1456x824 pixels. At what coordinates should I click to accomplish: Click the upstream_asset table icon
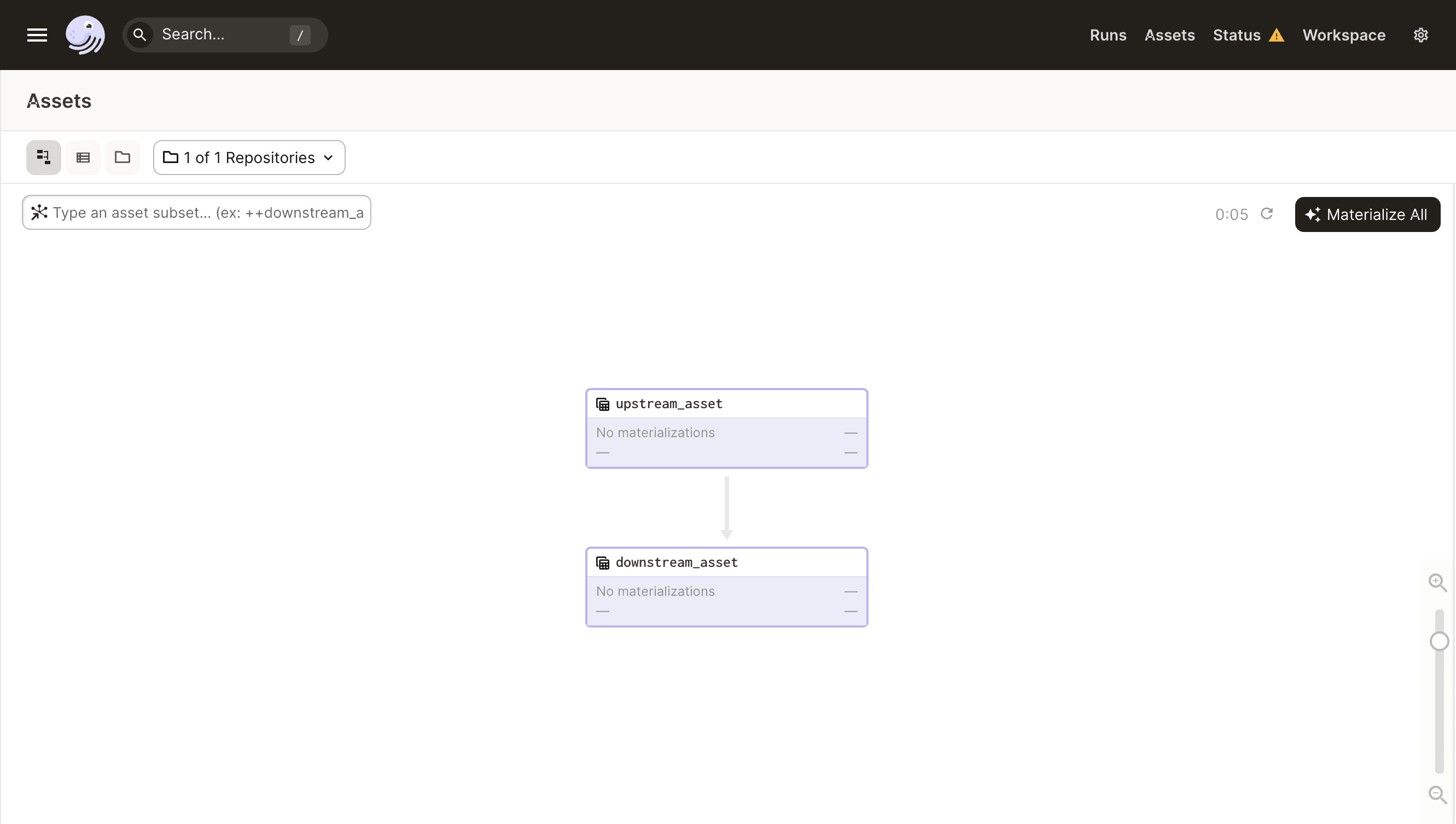tap(602, 404)
